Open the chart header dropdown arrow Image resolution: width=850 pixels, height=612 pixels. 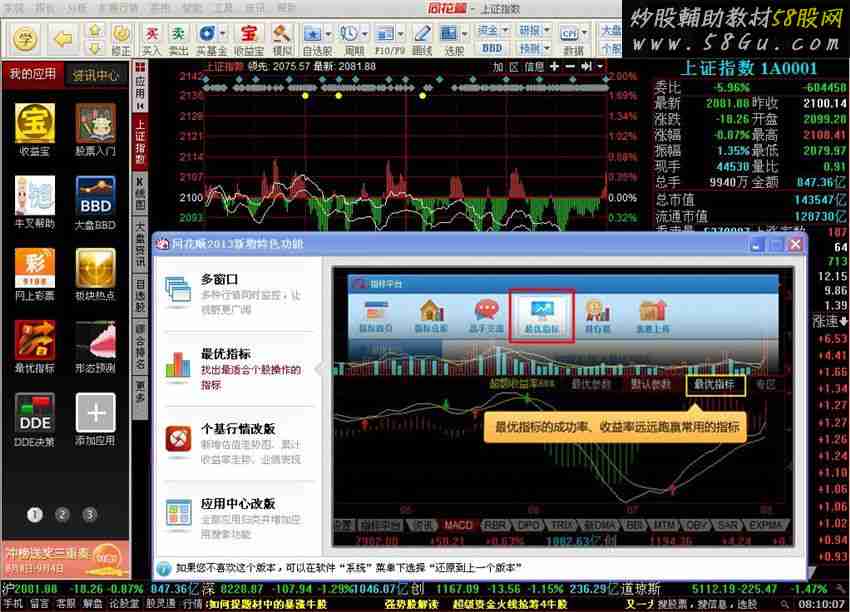click(x=600, y=67)
